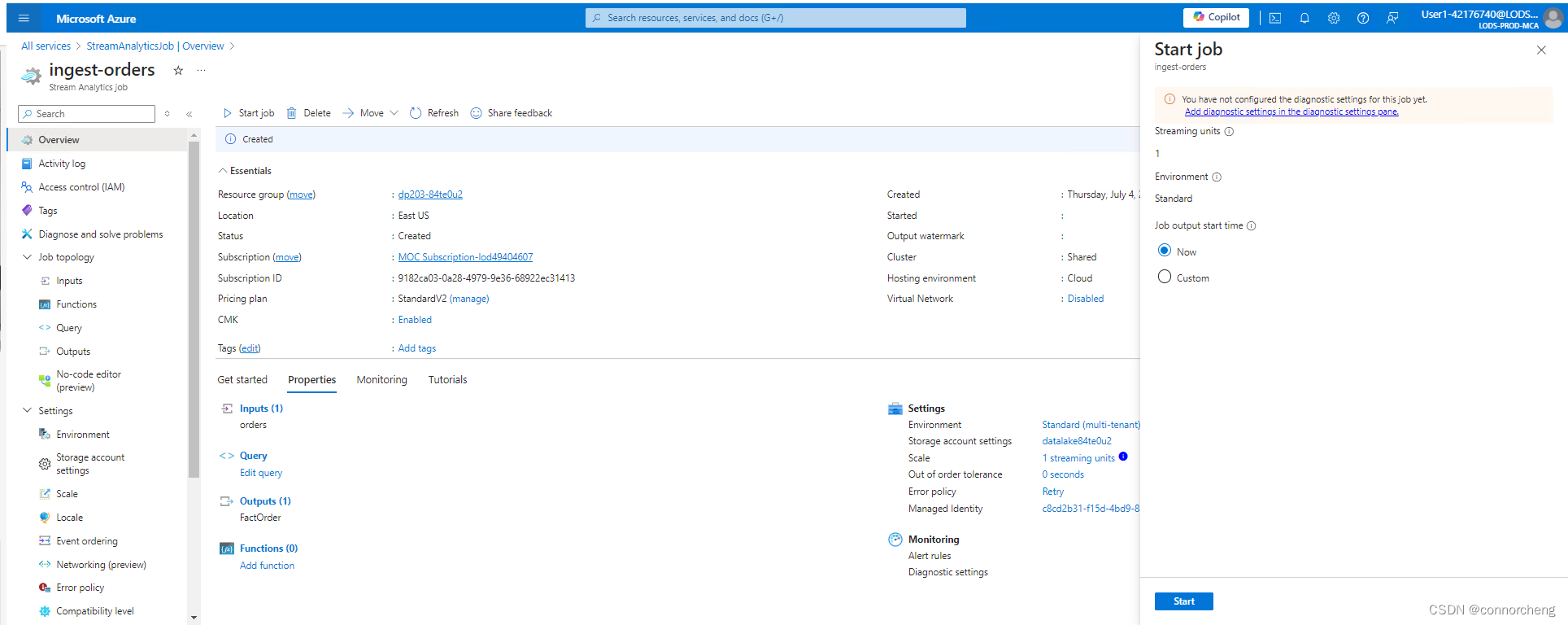Open Environment settings in sidebar
This screenshot has height=625, width=1568.
click(82, 435)
